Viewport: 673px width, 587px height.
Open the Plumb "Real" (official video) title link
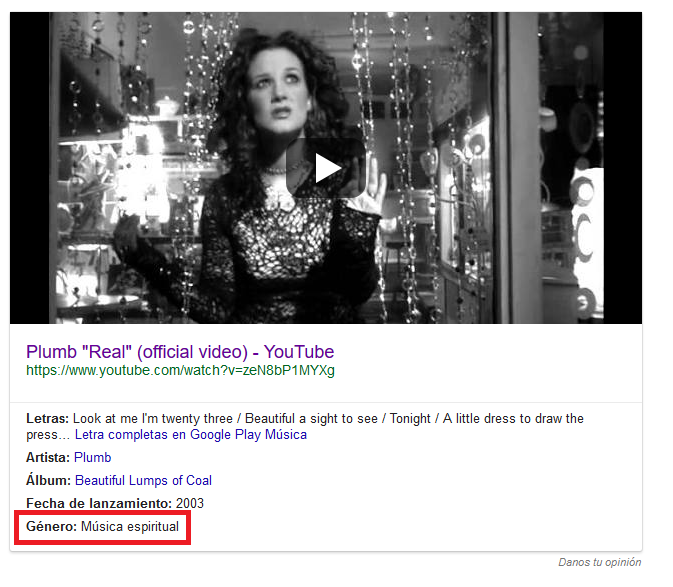pyautogui.click(x=180, y=352)
